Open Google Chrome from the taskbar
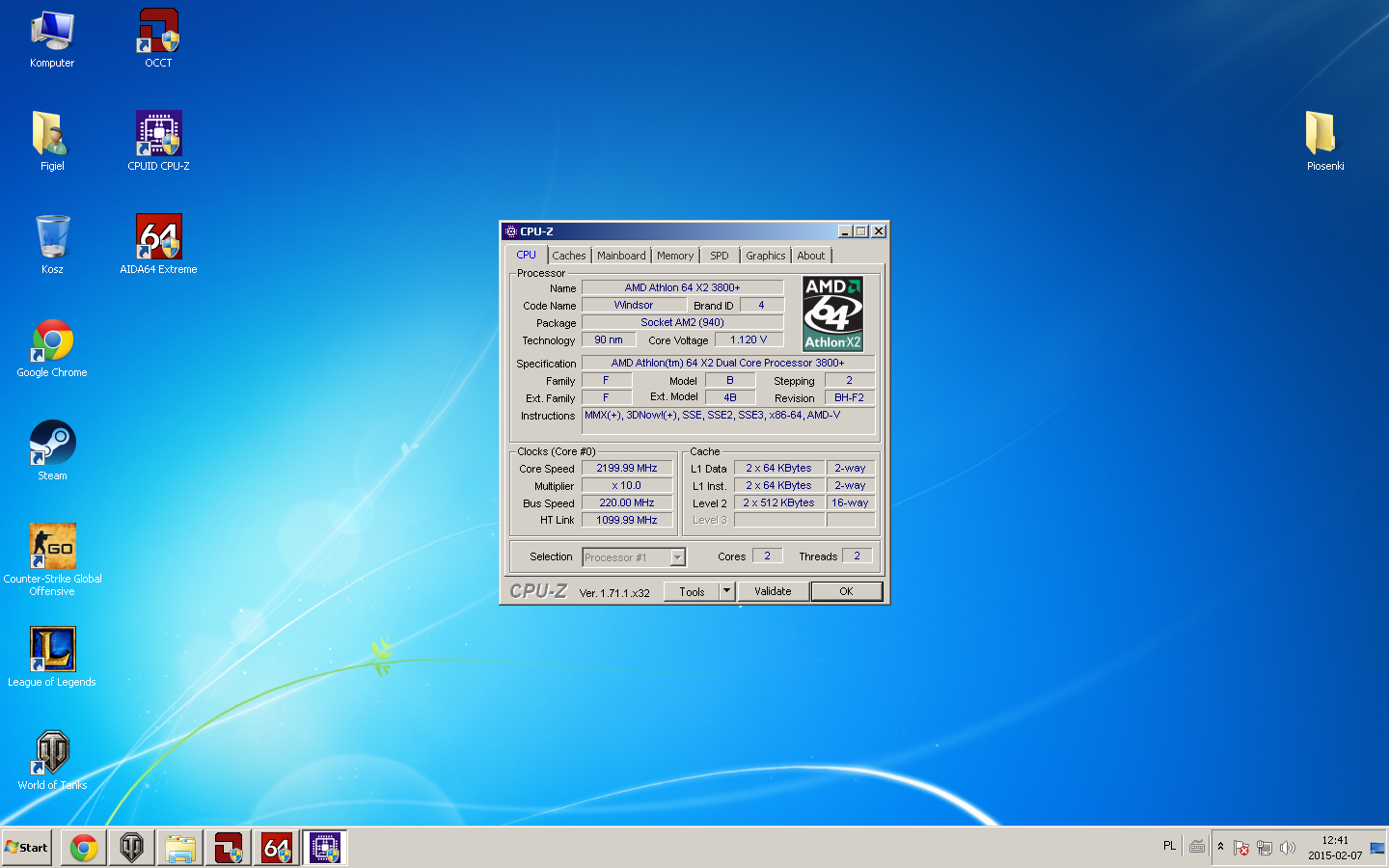Viewport: 1389px width, 868px height. click(83, 847)
